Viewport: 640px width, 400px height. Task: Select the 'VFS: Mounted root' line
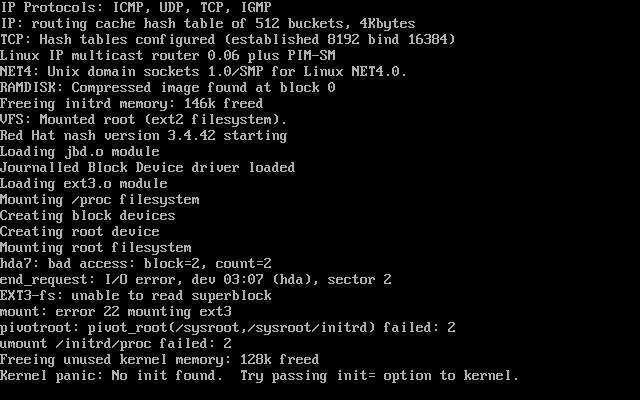144,120
